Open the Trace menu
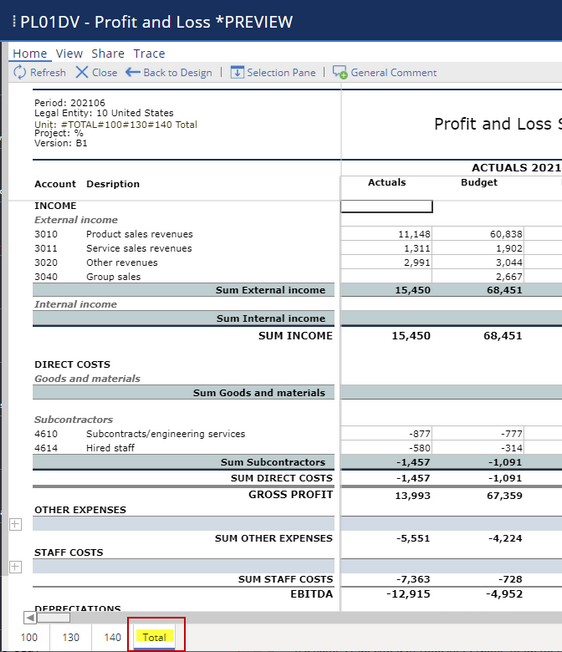 (149, 54)
